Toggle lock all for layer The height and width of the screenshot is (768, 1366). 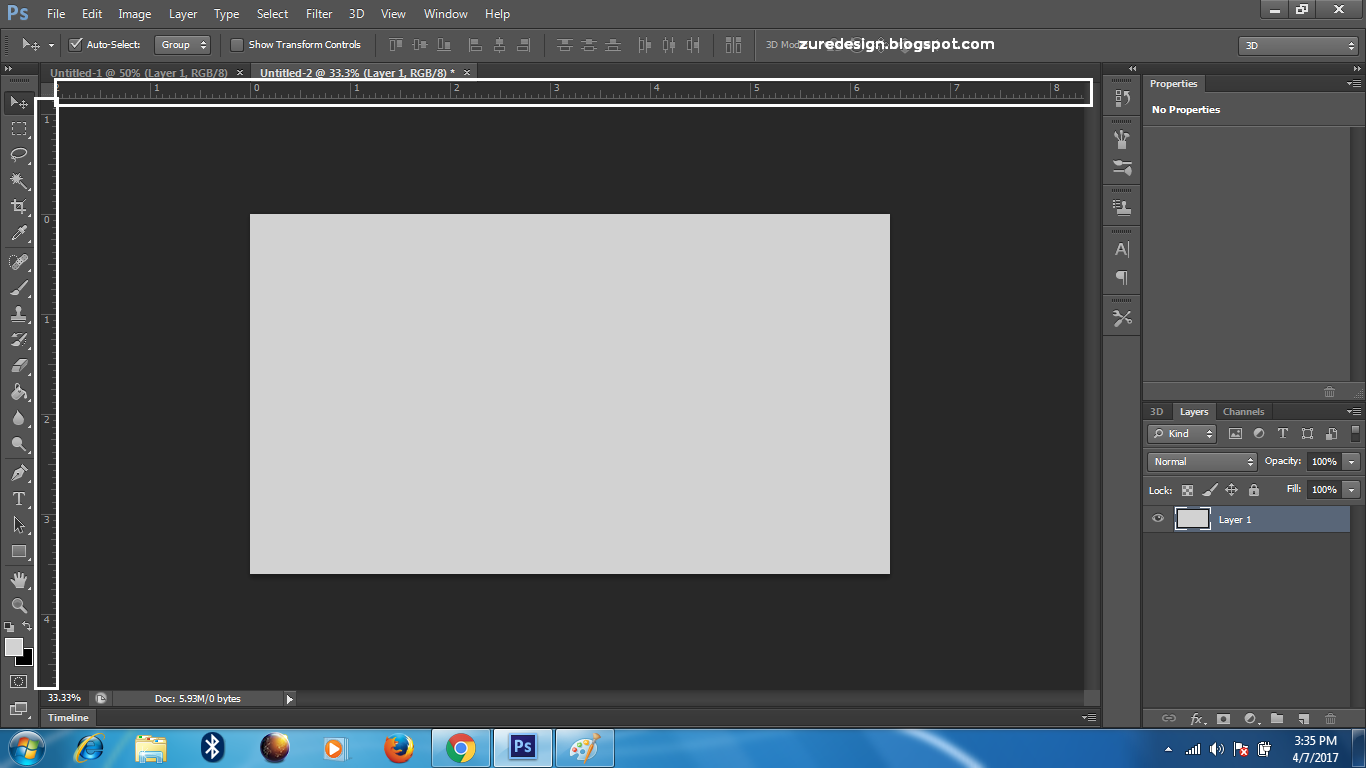point(1254,490)
